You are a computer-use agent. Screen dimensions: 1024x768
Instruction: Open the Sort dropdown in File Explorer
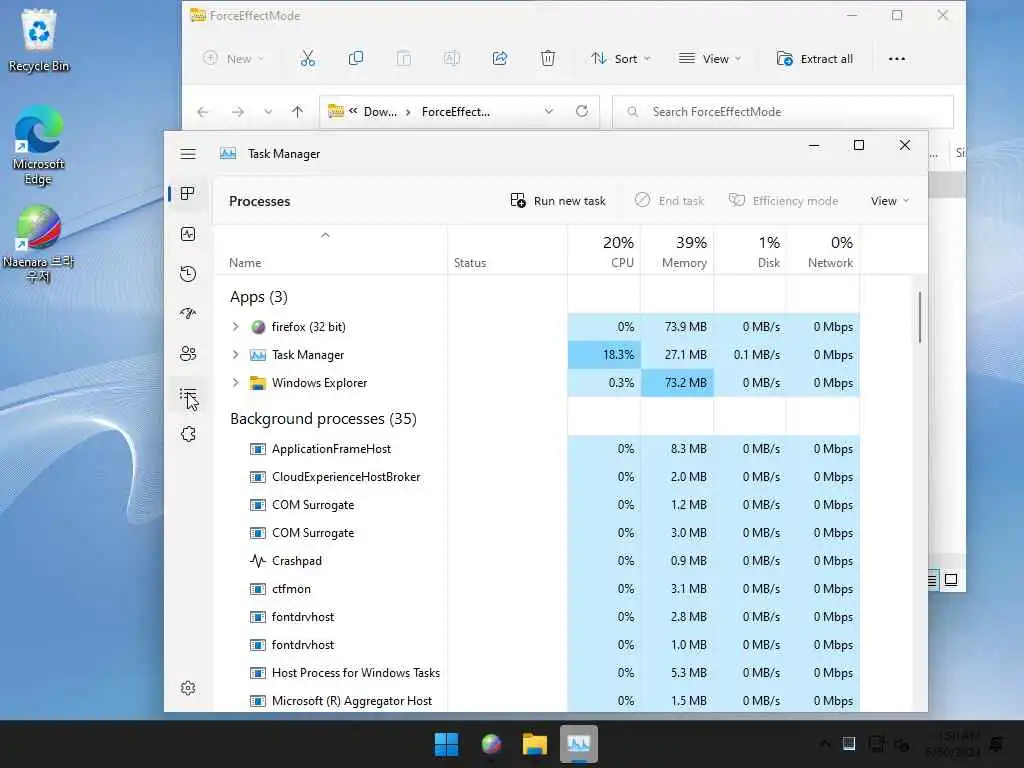click(620, 59)
